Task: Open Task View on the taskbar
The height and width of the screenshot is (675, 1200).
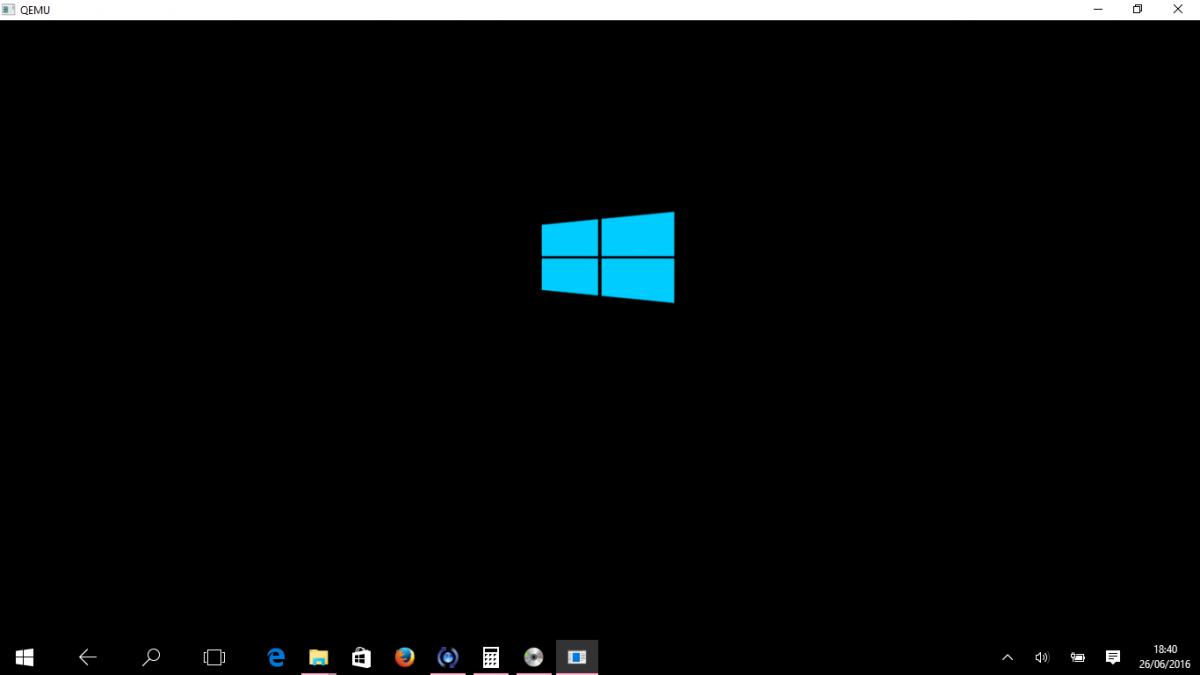Action: [x=214, y=657]
